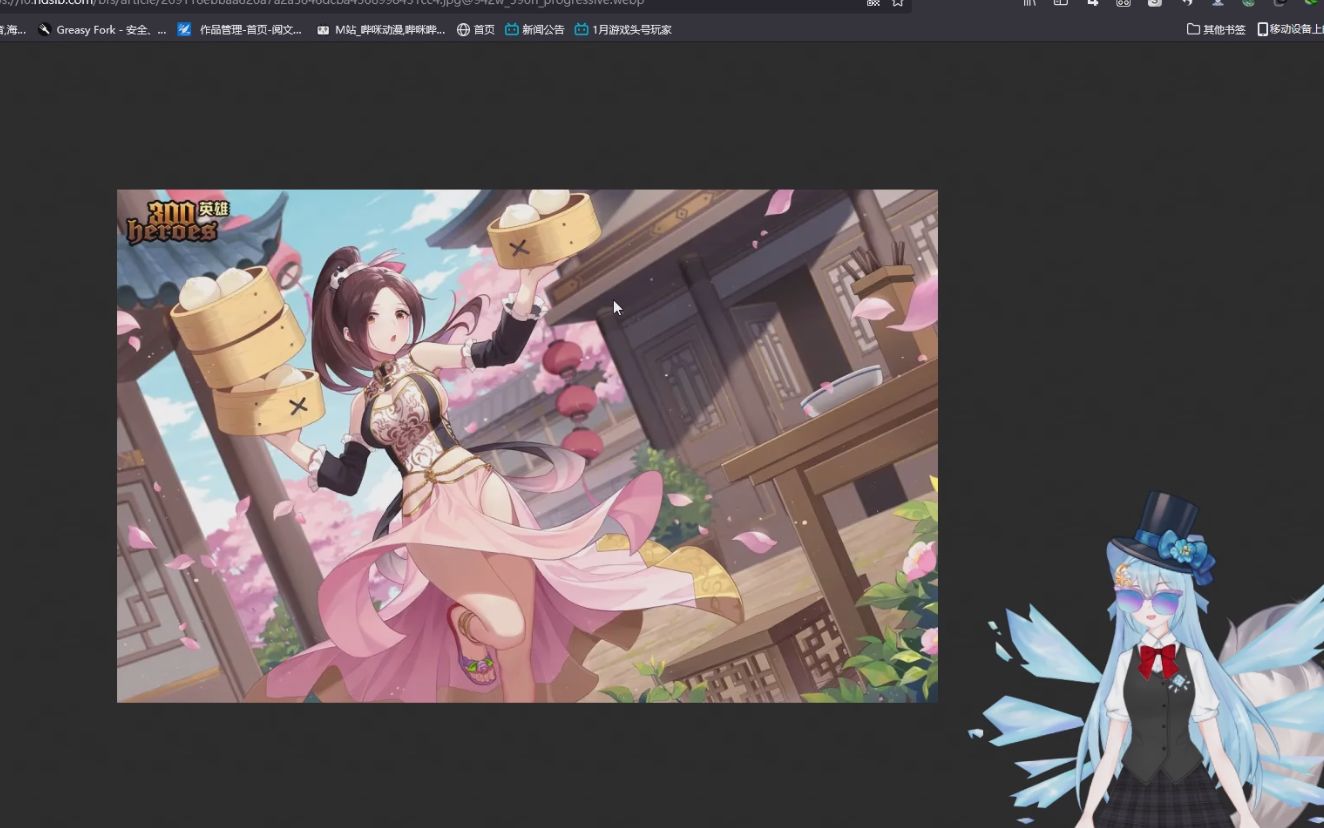Click the 300 heroes artwork image
This screenshot has width=1324, height=828.
pos(527,446)
